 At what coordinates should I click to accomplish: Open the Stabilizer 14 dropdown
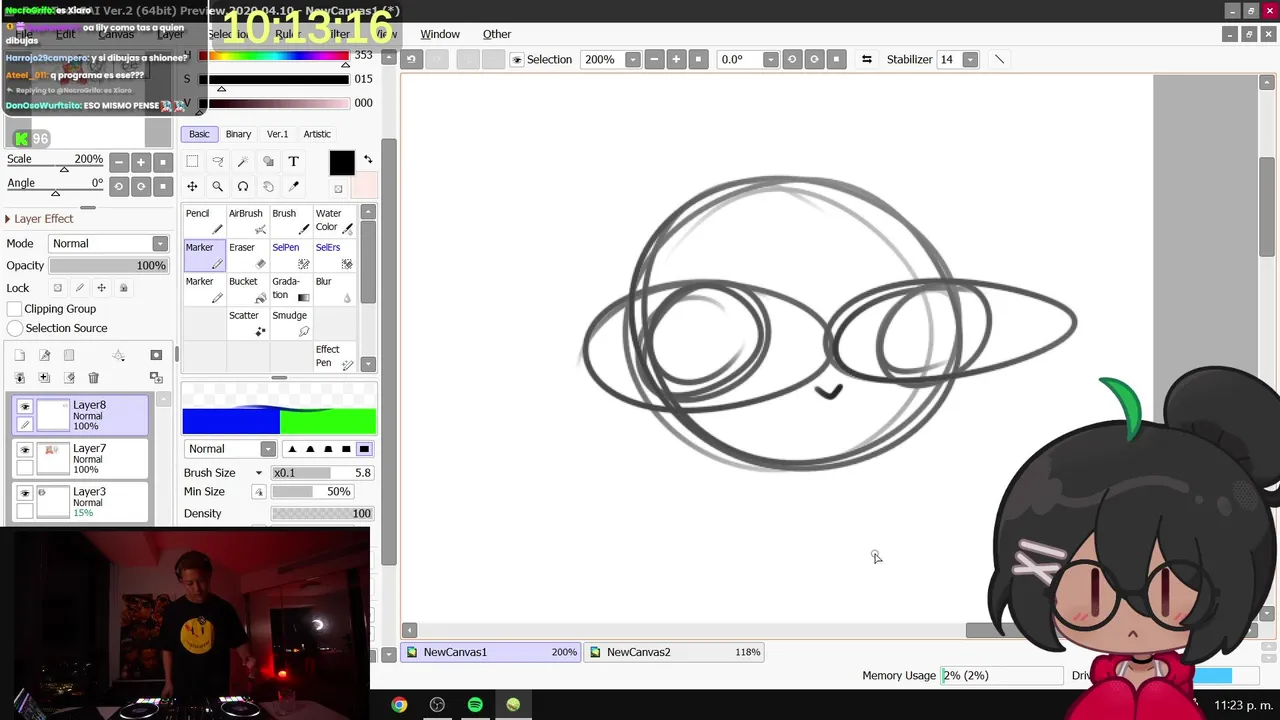tap(970, 60)
